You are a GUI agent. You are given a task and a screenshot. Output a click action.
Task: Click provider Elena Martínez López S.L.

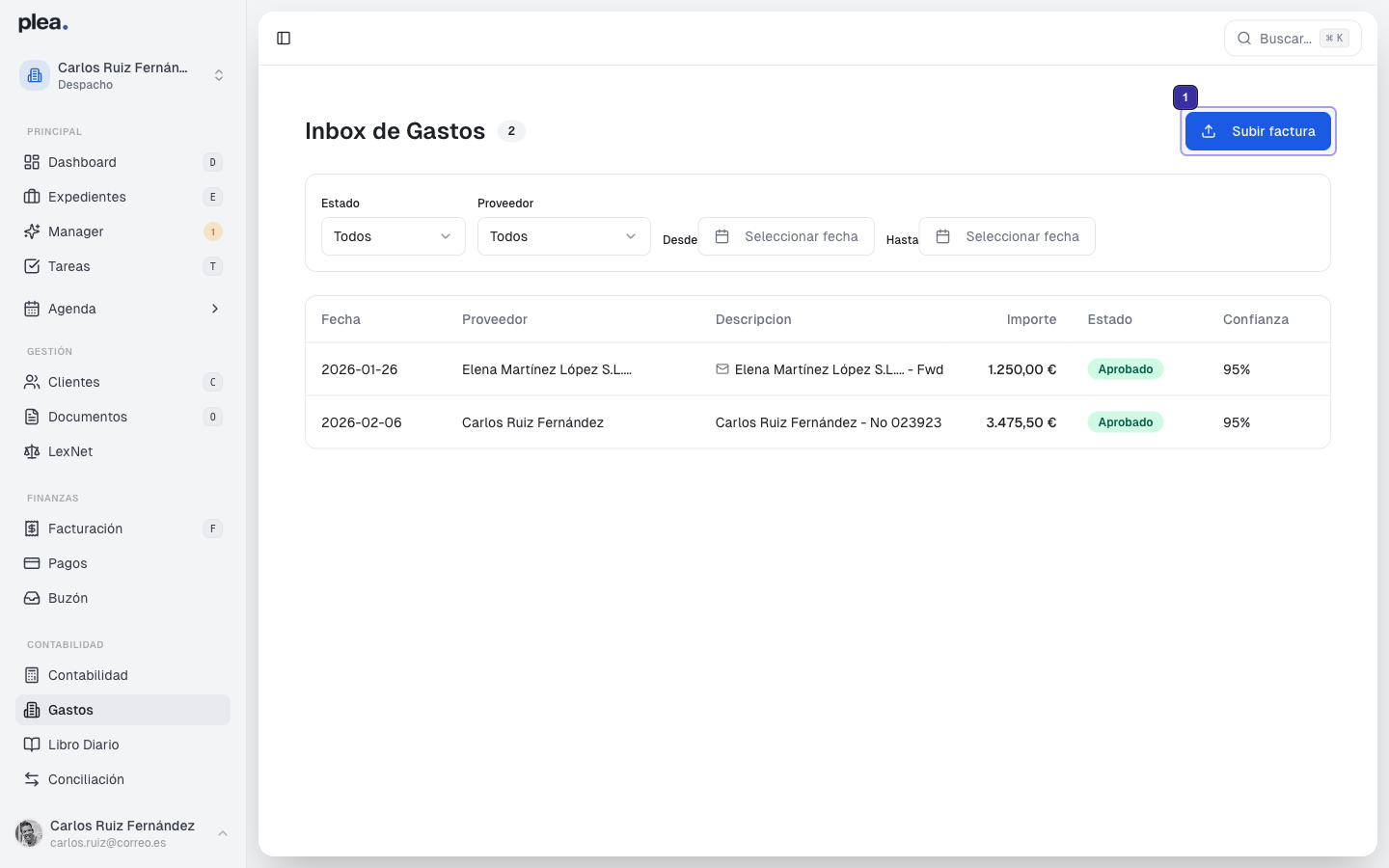point(547,369)
